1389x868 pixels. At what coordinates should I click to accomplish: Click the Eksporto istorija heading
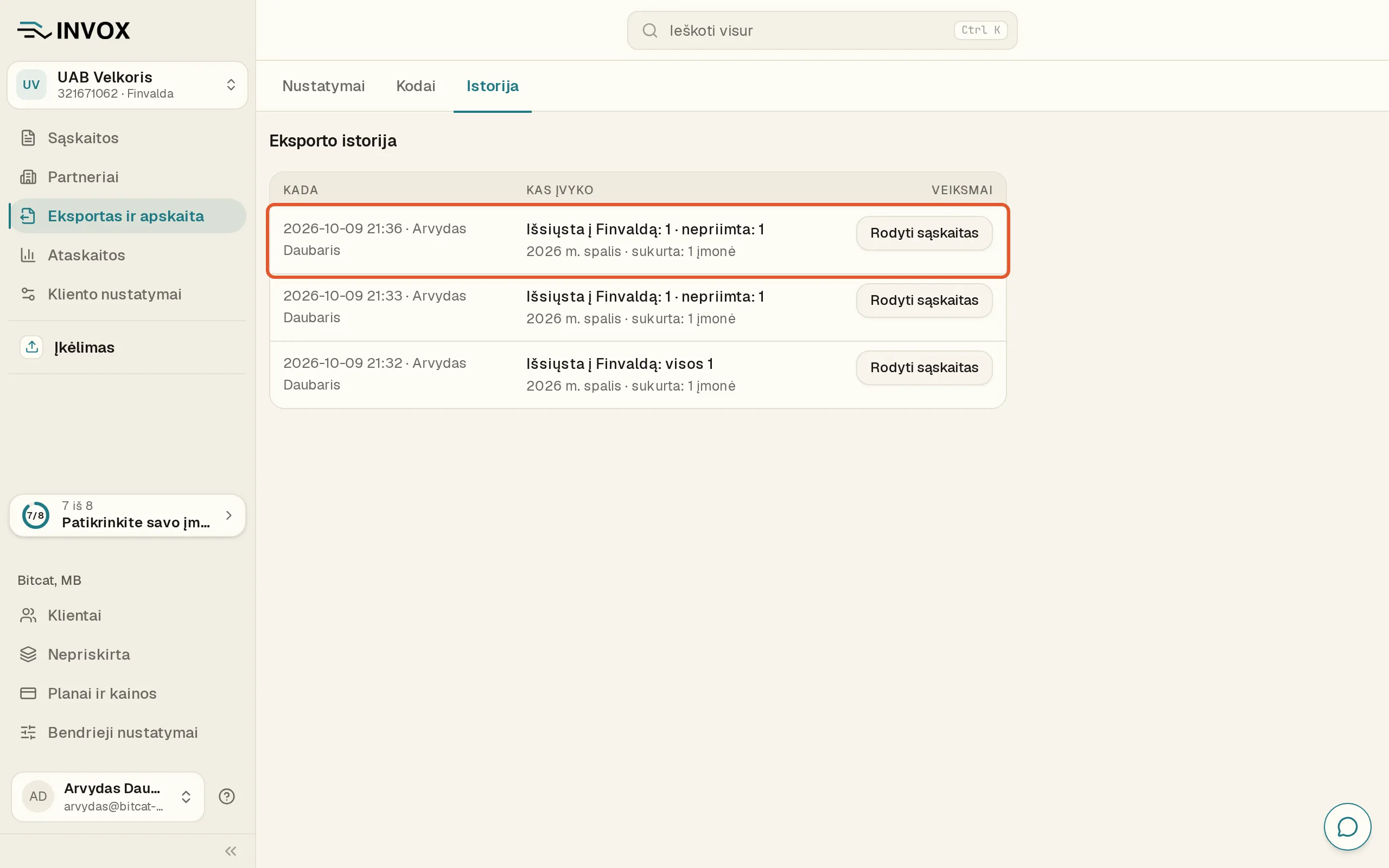333,141
